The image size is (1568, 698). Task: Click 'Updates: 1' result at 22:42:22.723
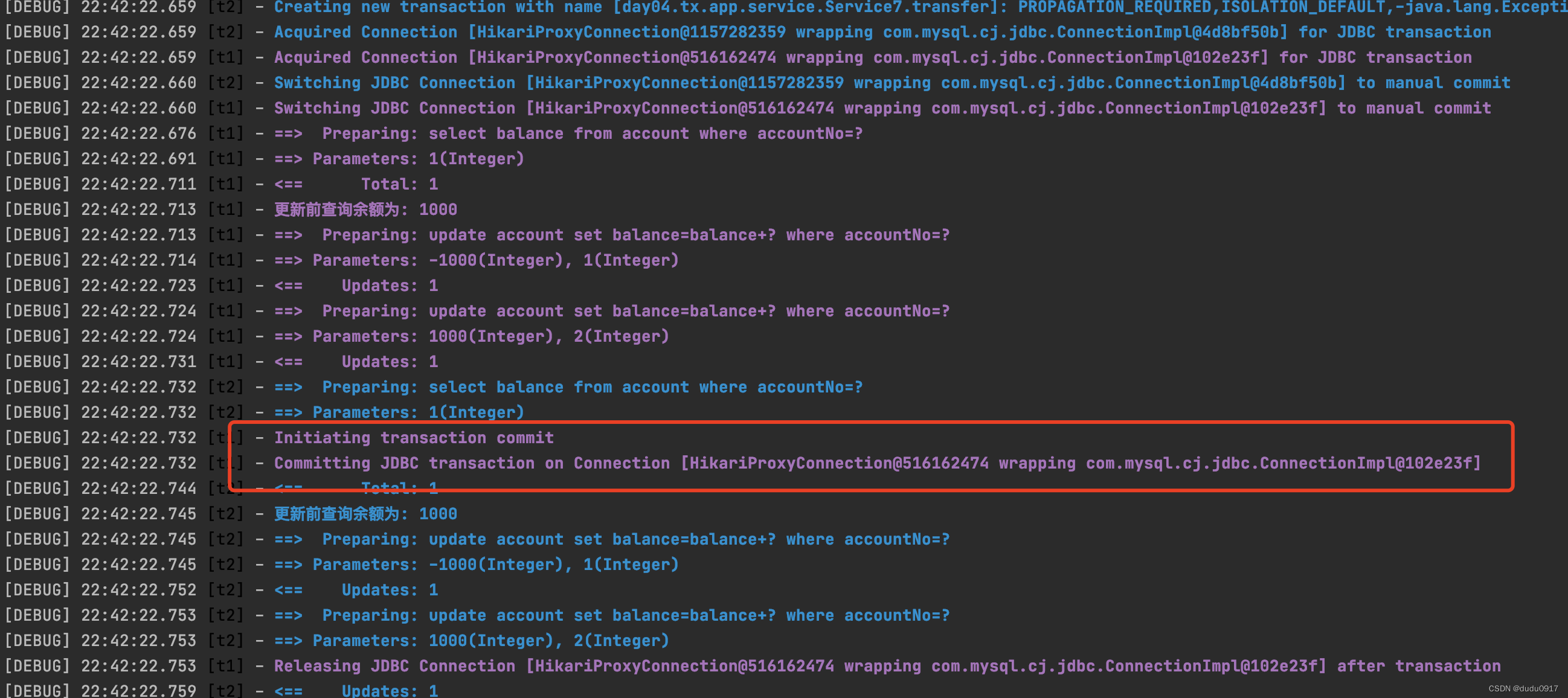(356, 286)
